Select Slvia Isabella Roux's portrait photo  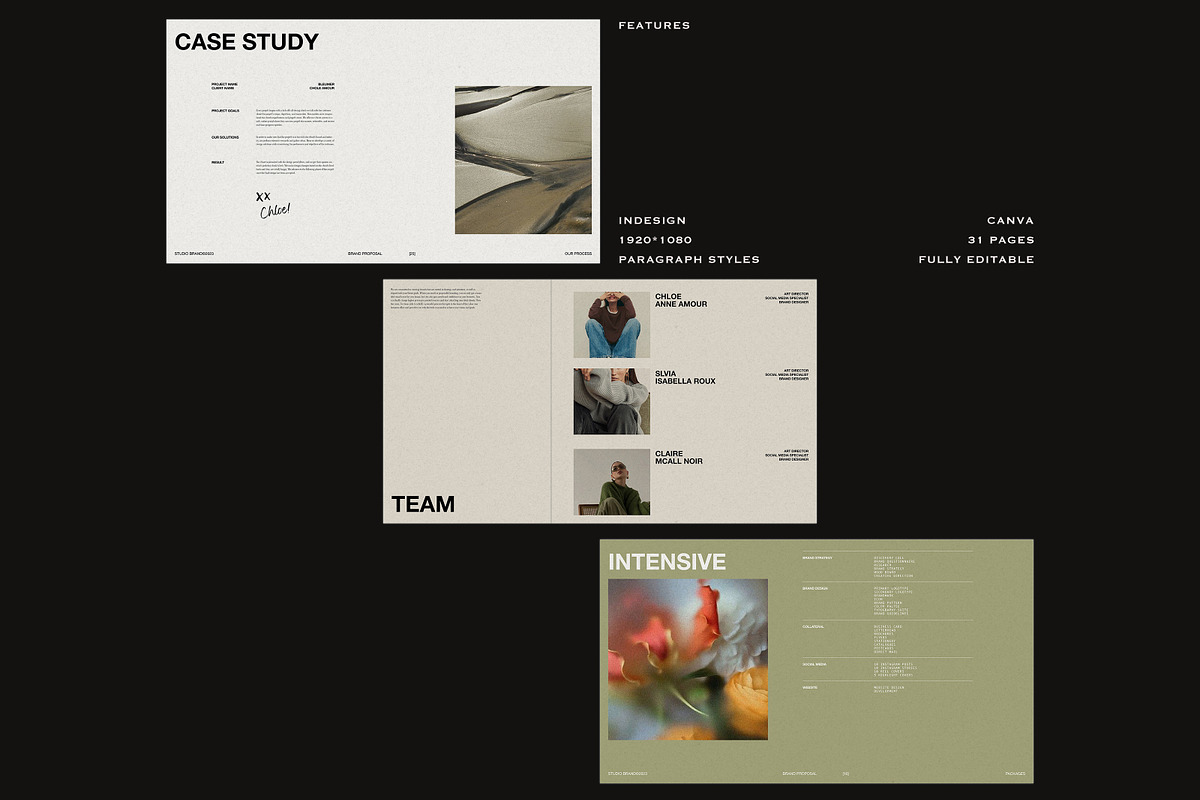pyautogui.click(x=612, y=401)
